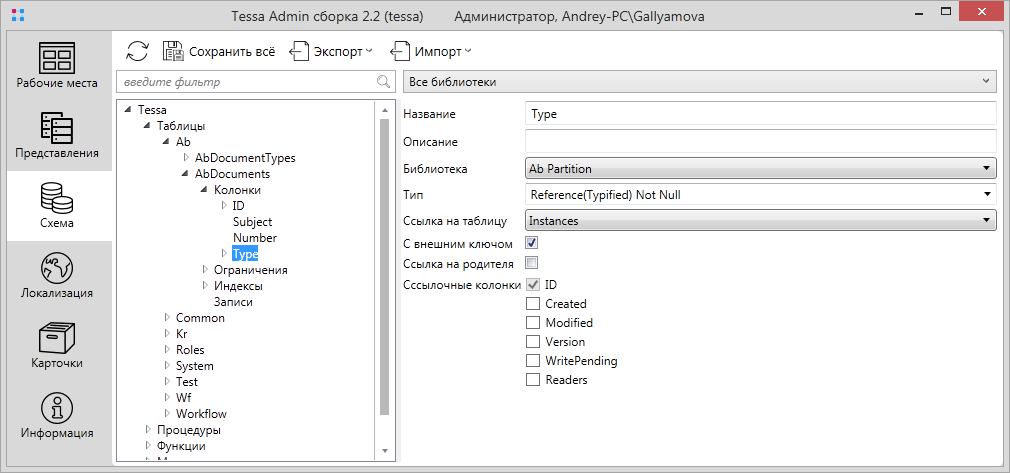1010x474 pixels.
Task: Collapse the Ab tree node
Action: coord(168,142)
